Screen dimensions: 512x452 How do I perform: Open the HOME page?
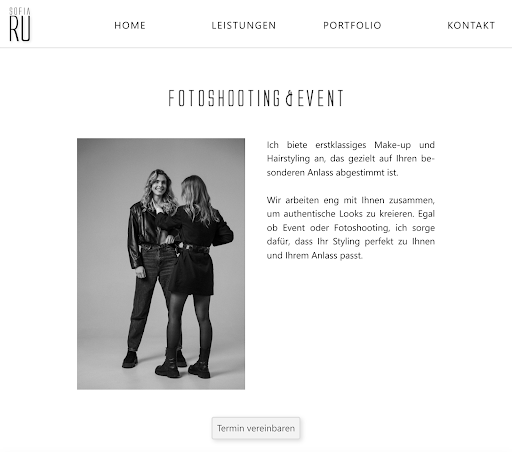coord(130,25)
